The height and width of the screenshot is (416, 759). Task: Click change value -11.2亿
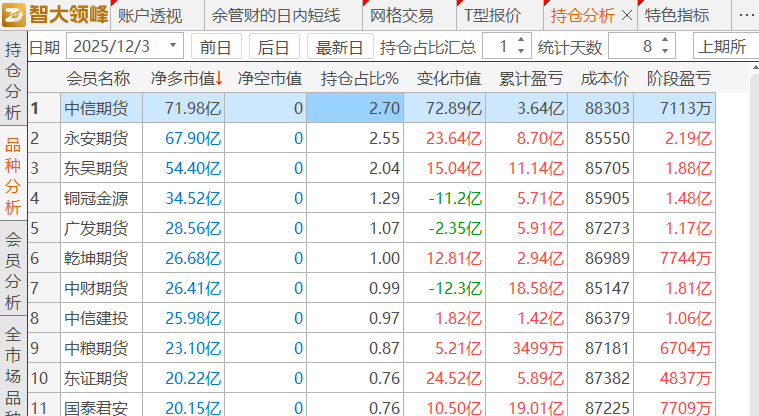(455, 199)
